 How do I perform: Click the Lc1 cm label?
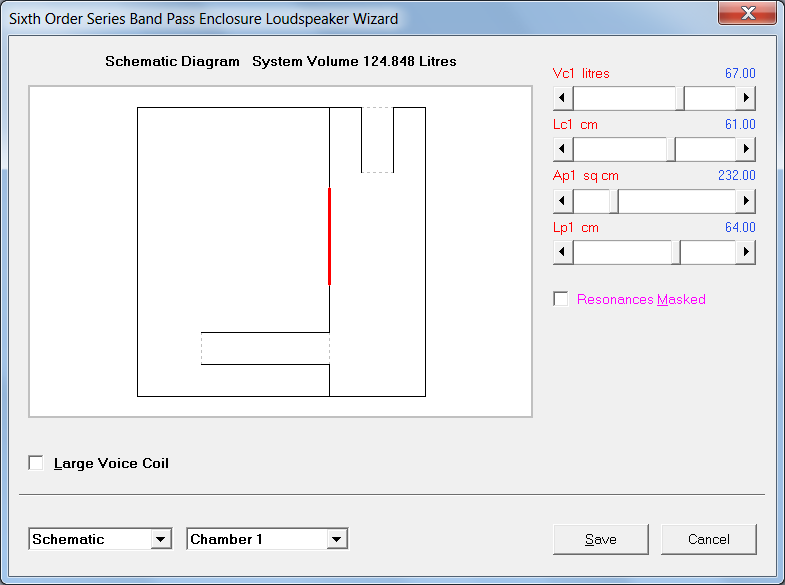[575, 125]
